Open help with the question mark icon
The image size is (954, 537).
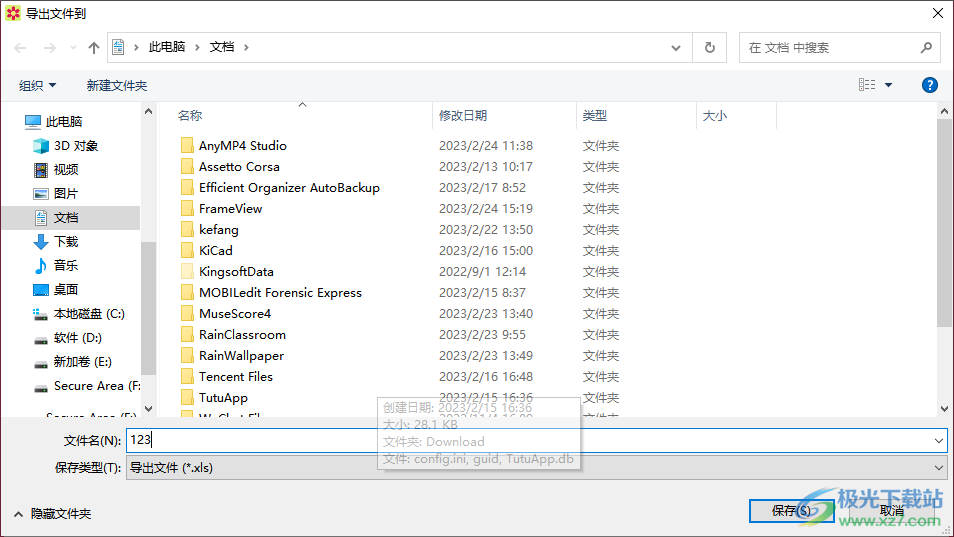click(x=930, y=85)
